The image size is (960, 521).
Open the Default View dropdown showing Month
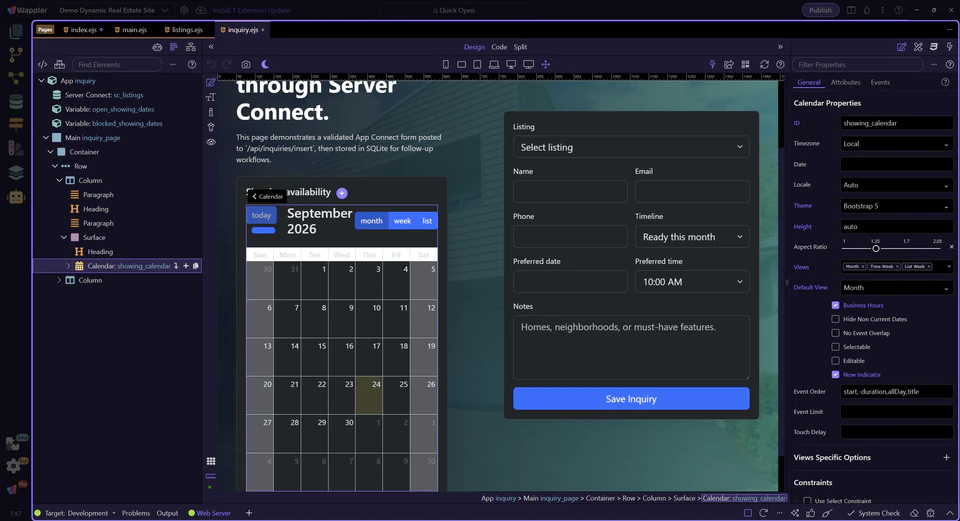(896, 288)
